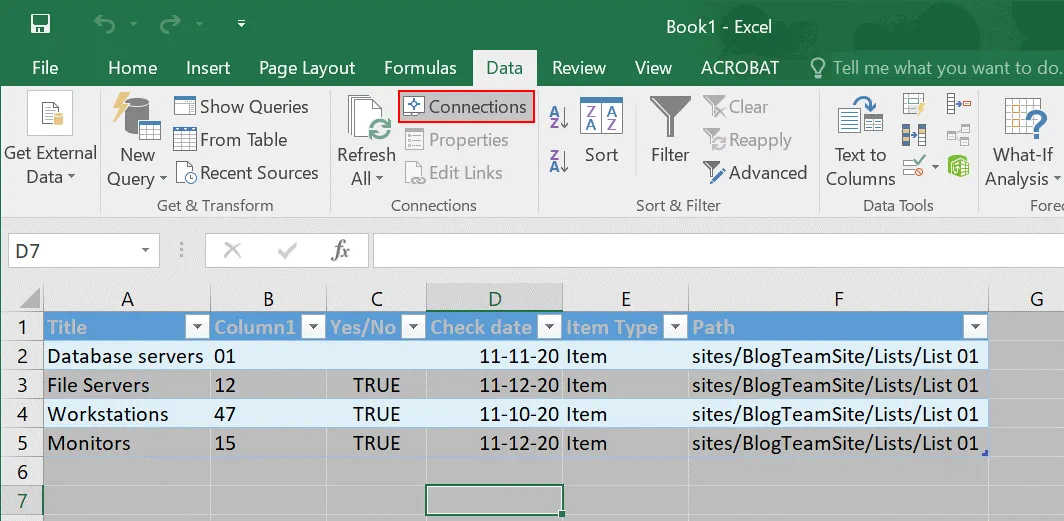The image size is (1064, 521).
Task: Click Sort A to Z icon
Action: click(559, 116)
